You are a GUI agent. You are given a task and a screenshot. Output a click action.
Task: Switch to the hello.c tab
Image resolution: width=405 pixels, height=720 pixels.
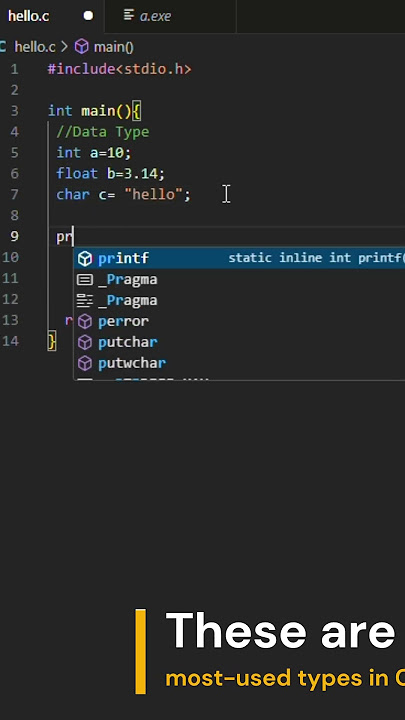pyautogui.click(x=28, y=16)
